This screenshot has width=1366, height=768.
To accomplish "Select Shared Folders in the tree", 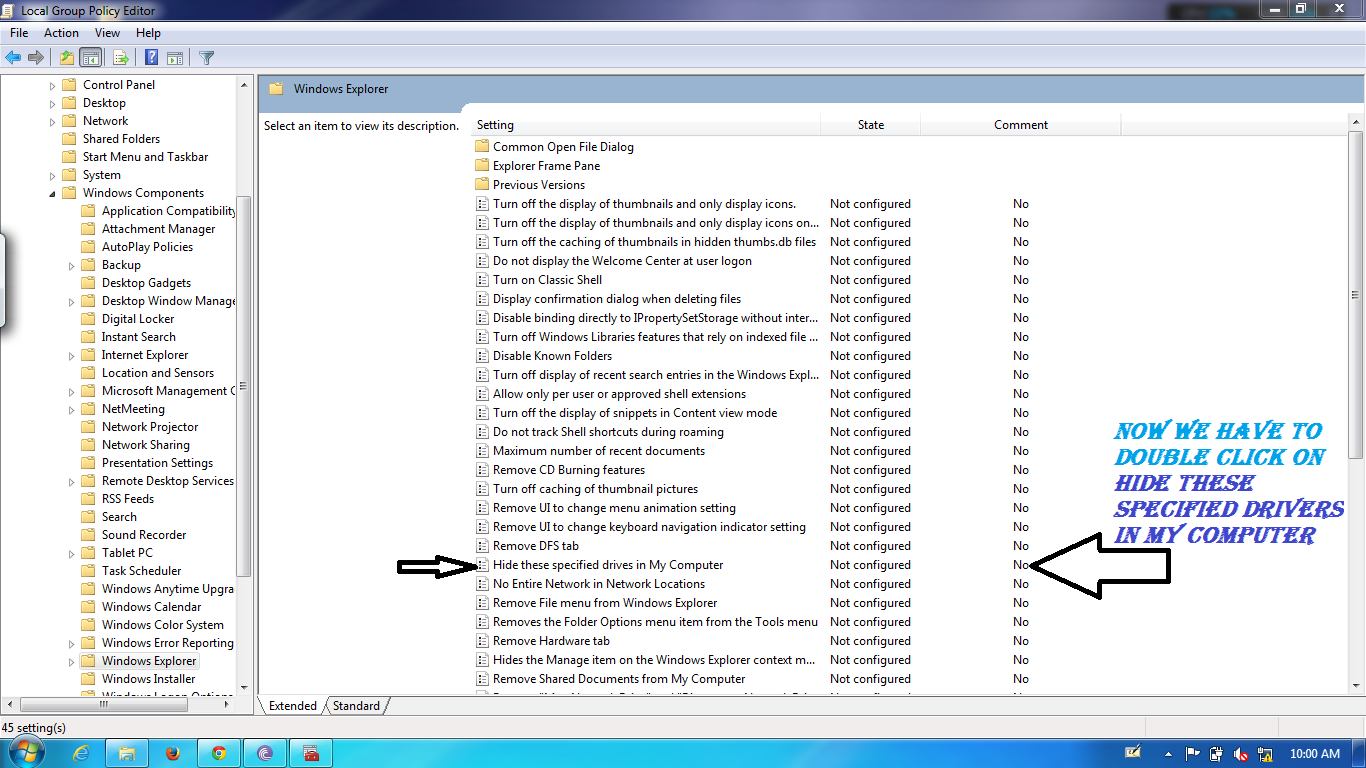I will [121, 139].
